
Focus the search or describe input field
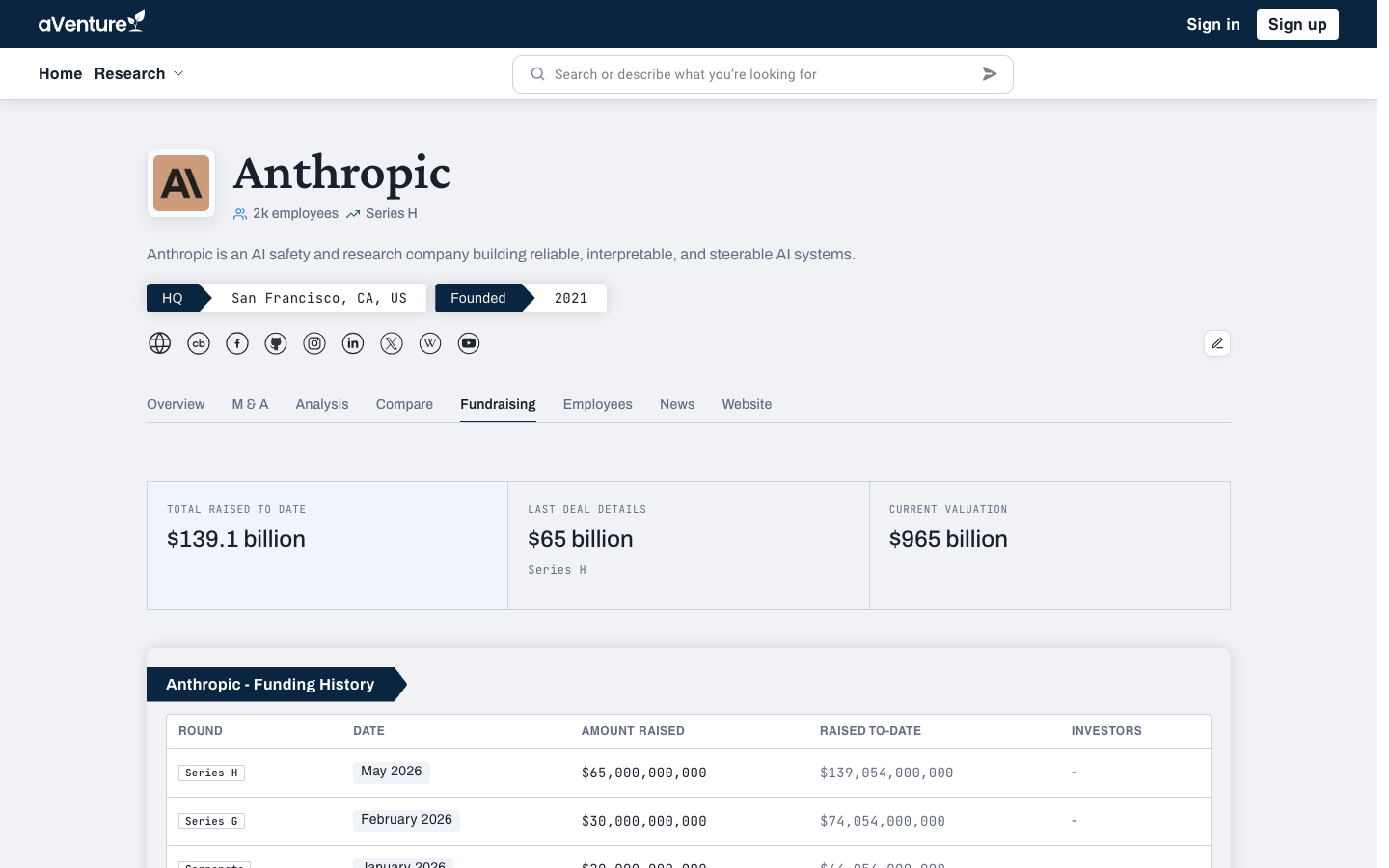click(762, 74)
